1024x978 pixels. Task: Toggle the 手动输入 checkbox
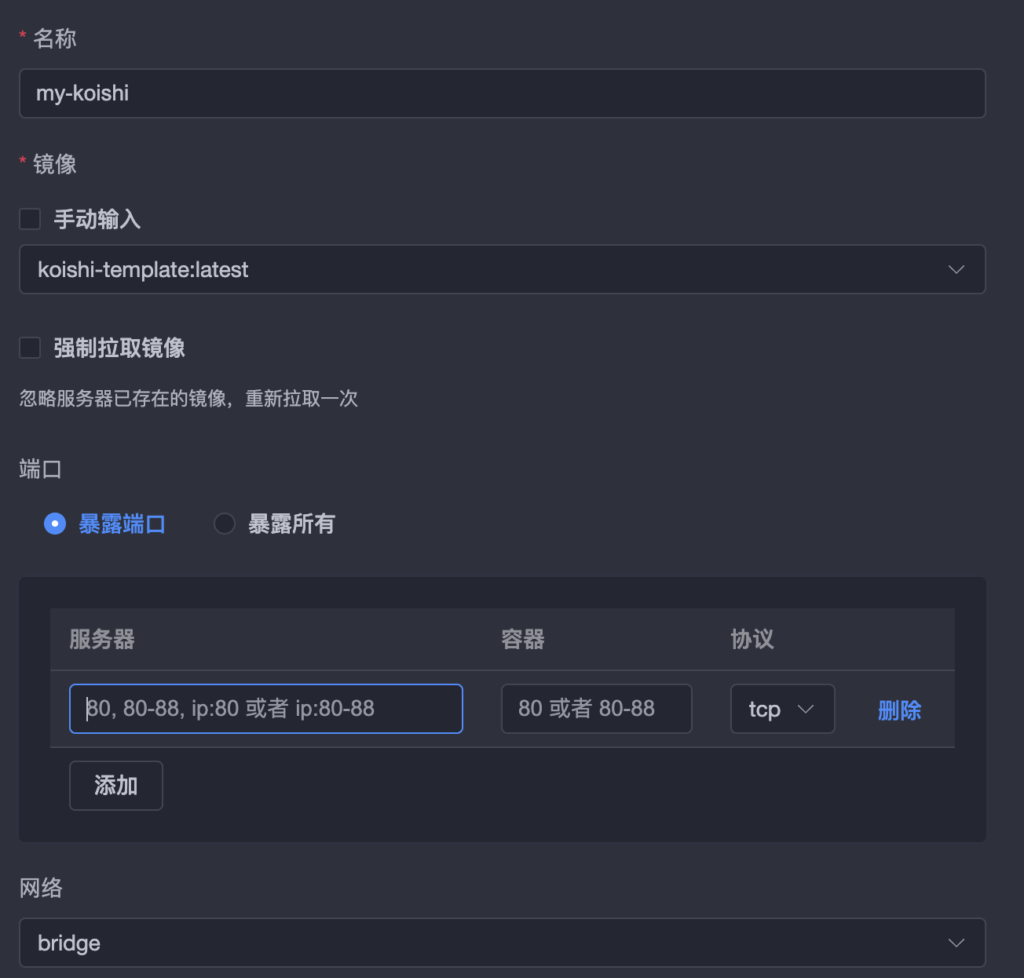click(x=30, y=219)
